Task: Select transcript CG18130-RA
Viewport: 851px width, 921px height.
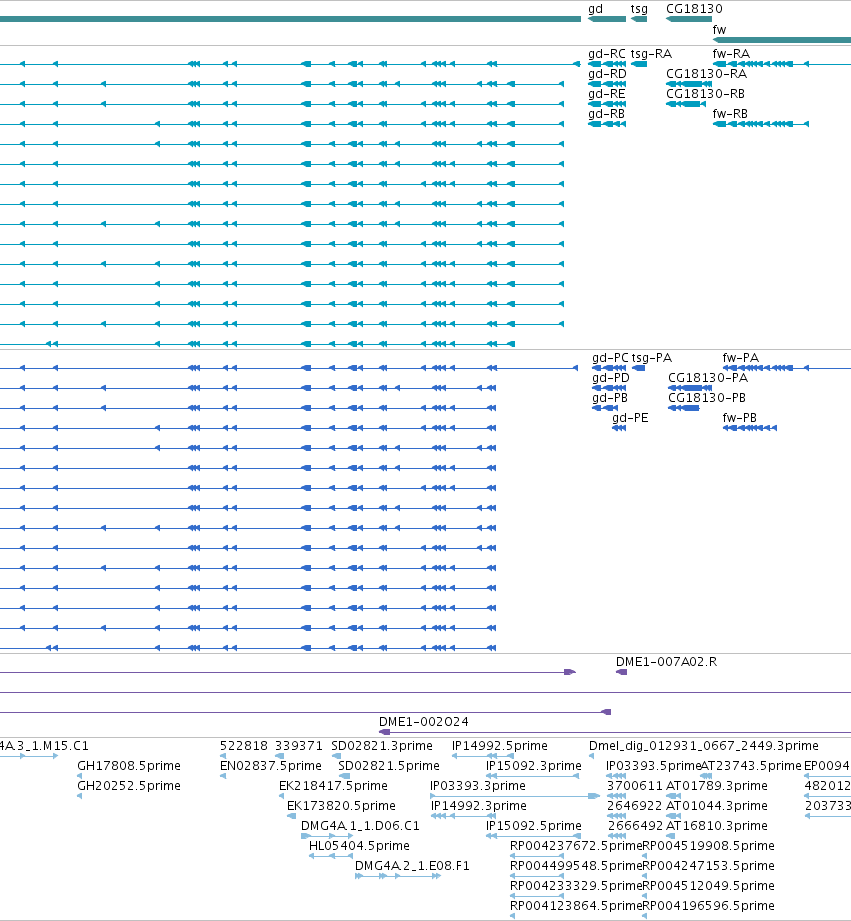Action: (x=707, y=74)
